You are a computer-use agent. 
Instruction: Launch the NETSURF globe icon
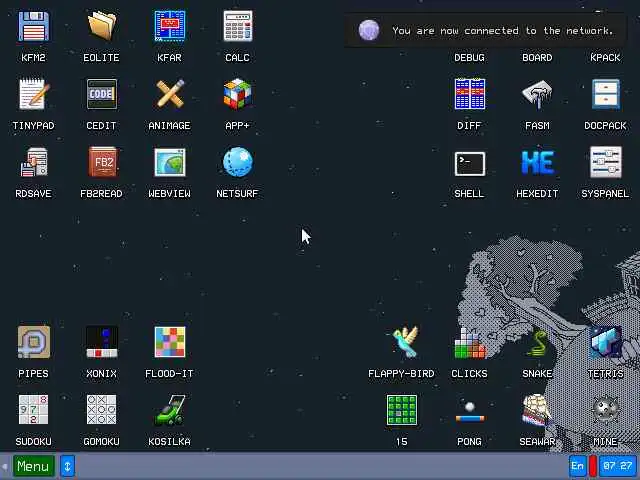click(x=238, y=162)
